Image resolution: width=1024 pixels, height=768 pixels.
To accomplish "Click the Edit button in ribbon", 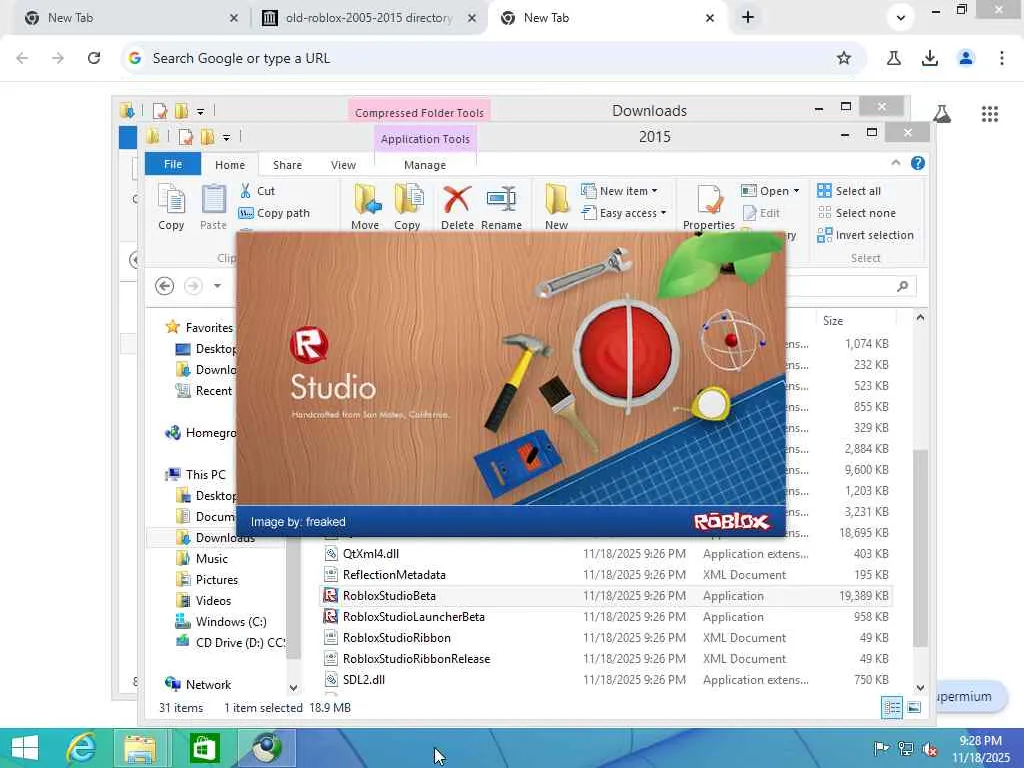I will 761,213.
